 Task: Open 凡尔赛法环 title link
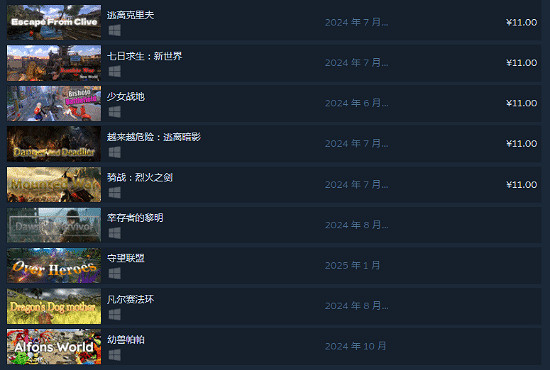pos(130,299)
